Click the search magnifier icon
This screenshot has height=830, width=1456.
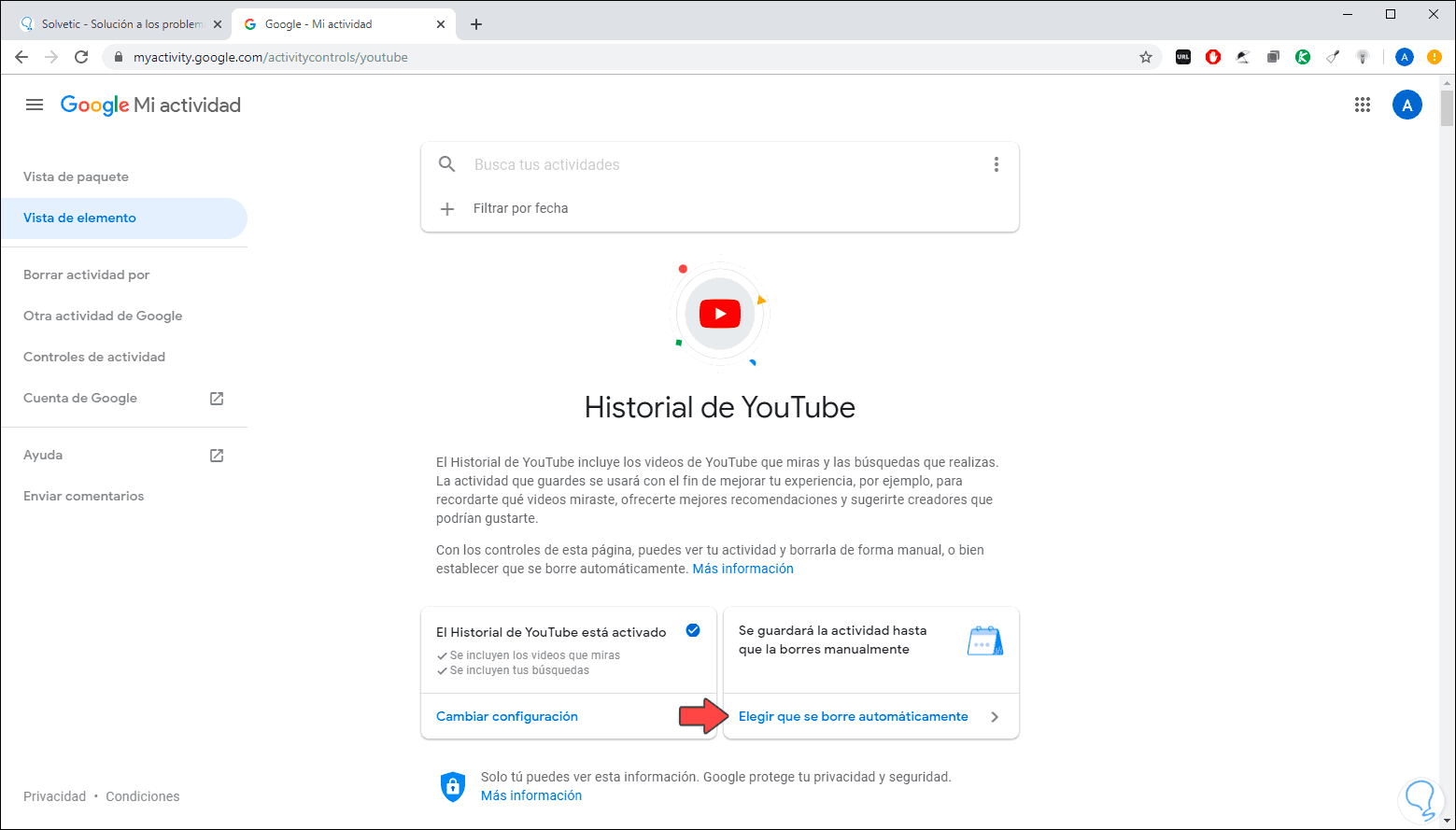coord(447,164)
